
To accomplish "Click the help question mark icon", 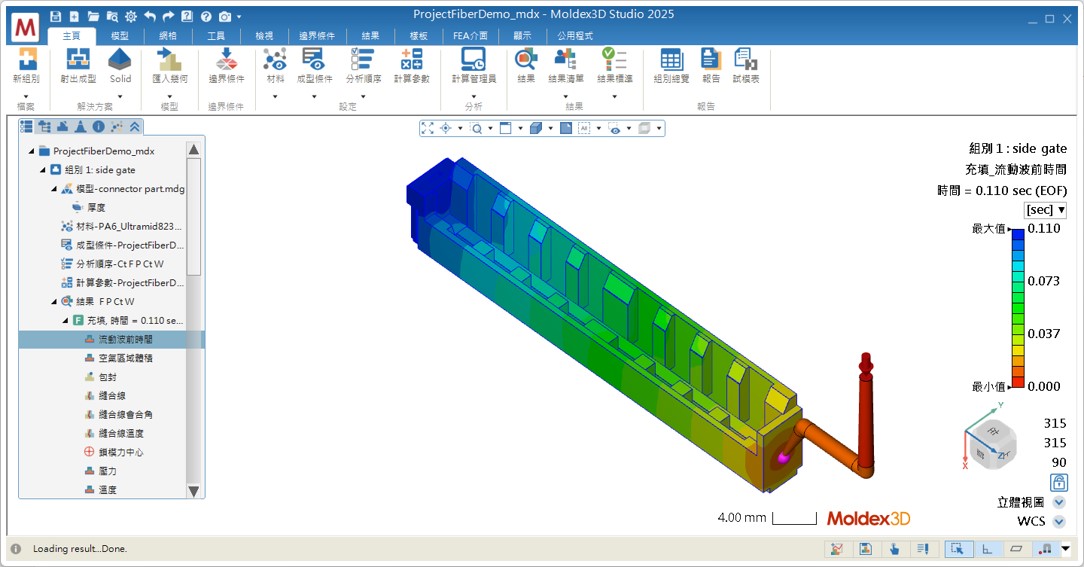I will (206, 16).
